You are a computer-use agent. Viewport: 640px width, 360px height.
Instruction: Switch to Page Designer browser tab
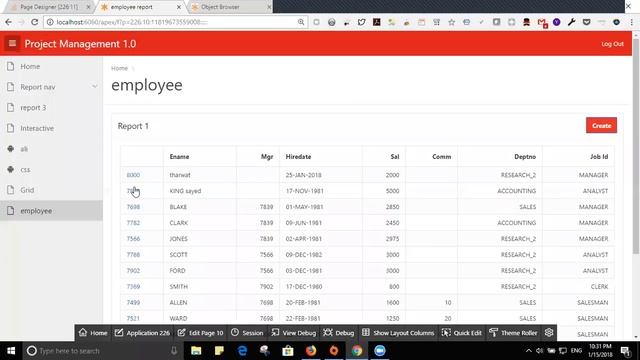tap(49, 7)
